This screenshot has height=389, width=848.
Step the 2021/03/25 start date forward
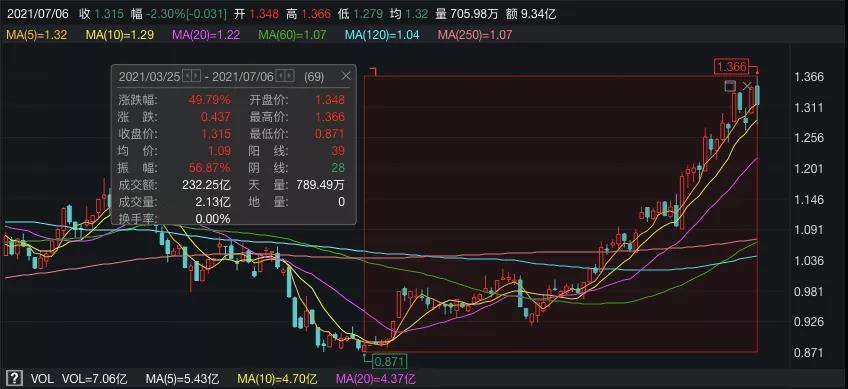195,76
